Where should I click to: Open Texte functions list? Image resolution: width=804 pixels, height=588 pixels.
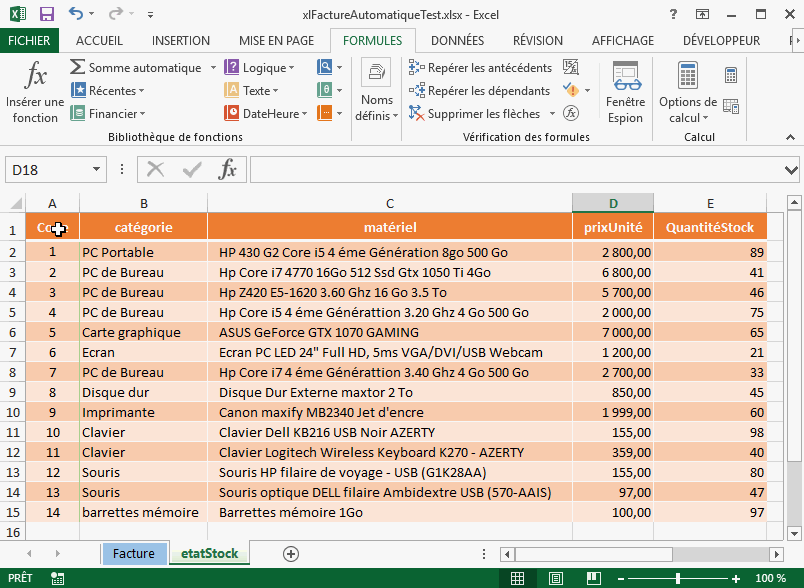(251, 91)
